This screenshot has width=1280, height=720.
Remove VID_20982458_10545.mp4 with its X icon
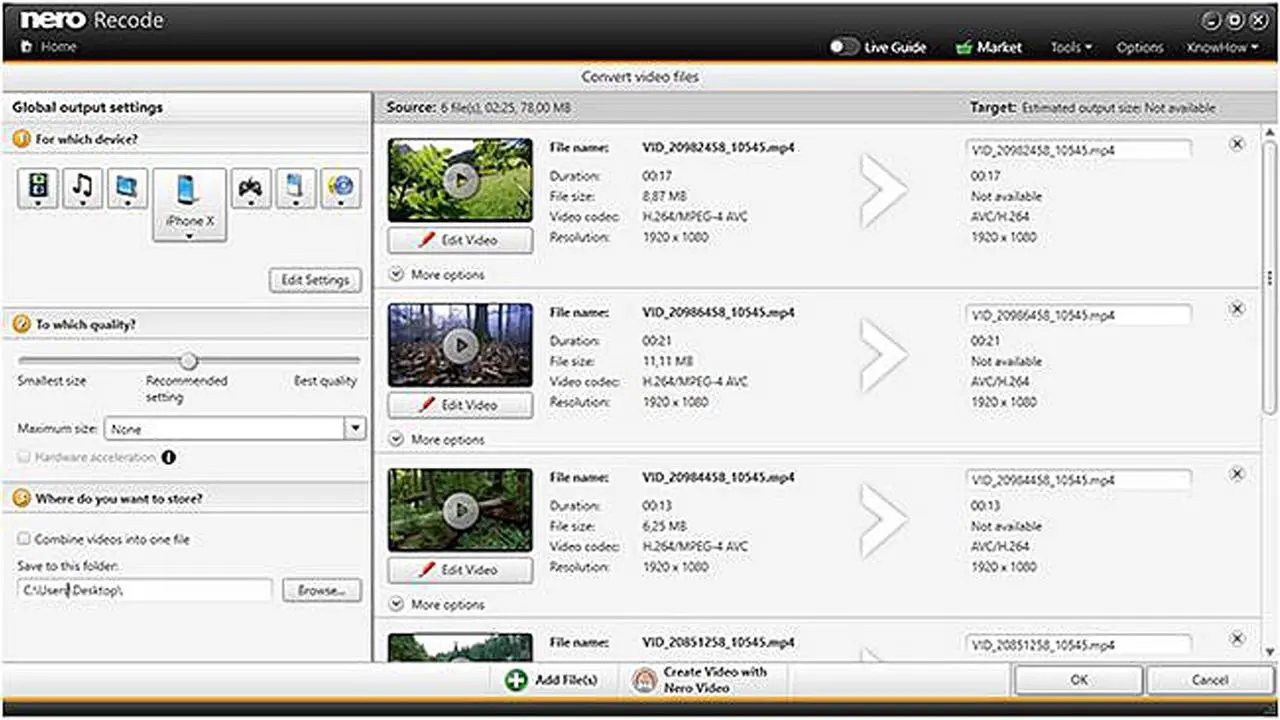[x=1237, y=144]
